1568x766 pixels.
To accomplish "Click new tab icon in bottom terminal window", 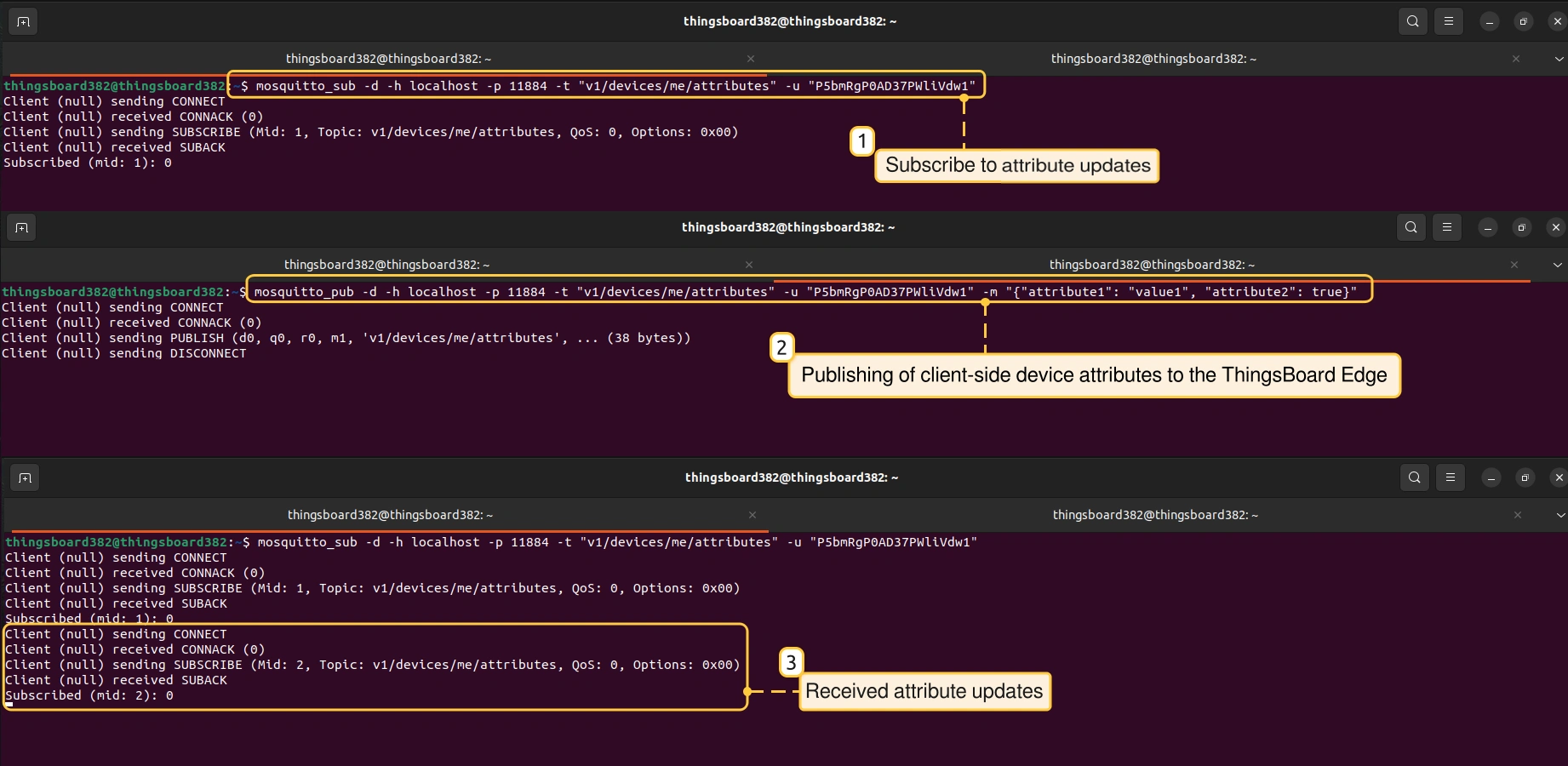I will pos(25,477).
